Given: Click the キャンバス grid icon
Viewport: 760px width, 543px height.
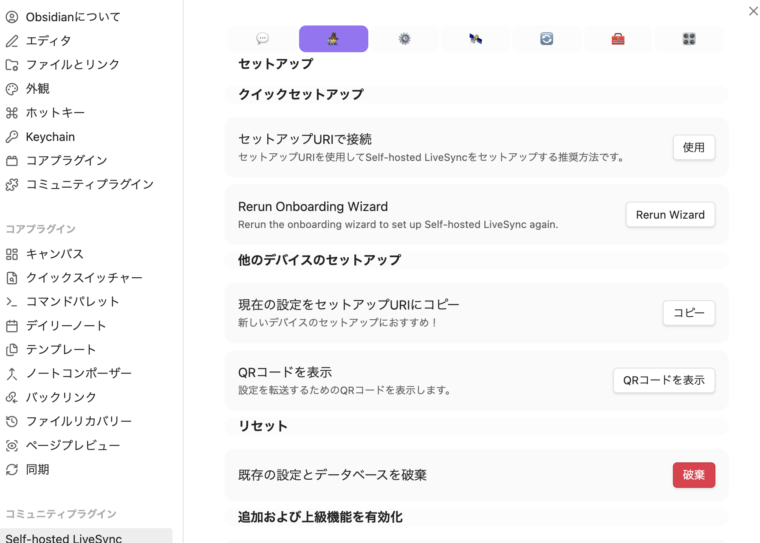Looking at the screenshot, I should [12, 254].
